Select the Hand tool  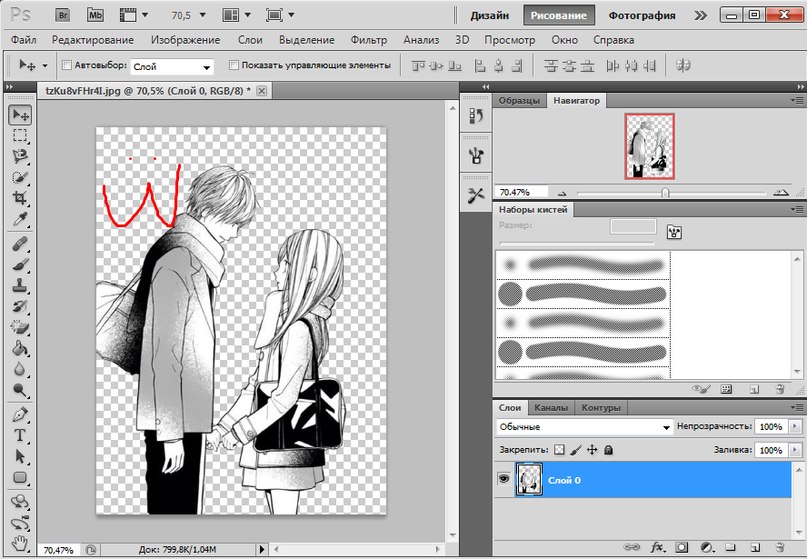tap(20, 542)
